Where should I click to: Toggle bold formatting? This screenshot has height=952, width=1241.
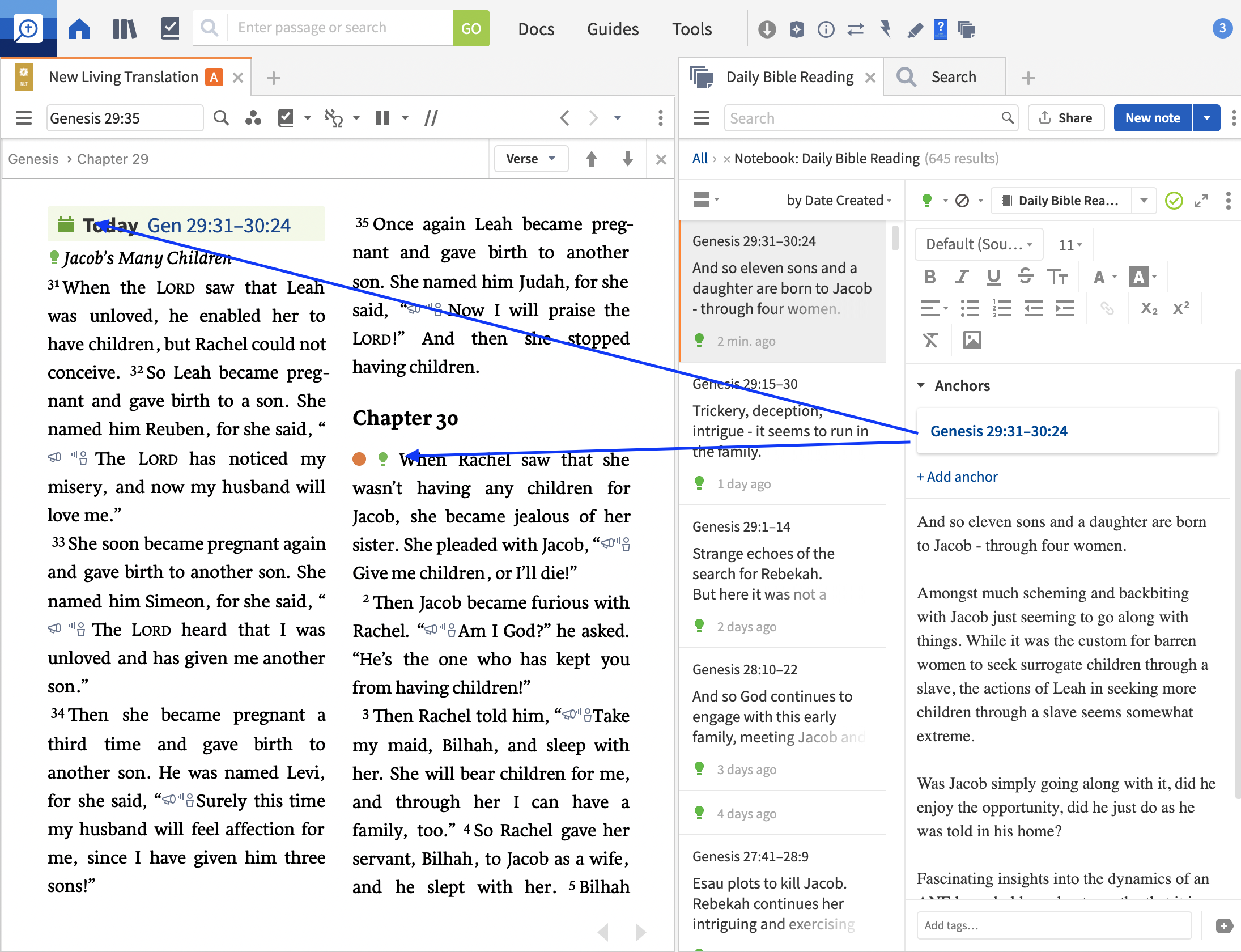[x=930, y=277]
